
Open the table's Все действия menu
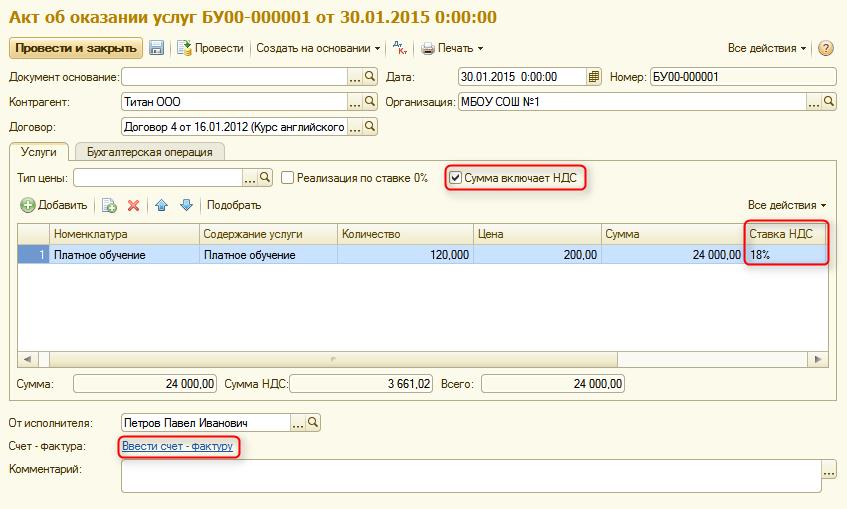click(x=787, y=205)
